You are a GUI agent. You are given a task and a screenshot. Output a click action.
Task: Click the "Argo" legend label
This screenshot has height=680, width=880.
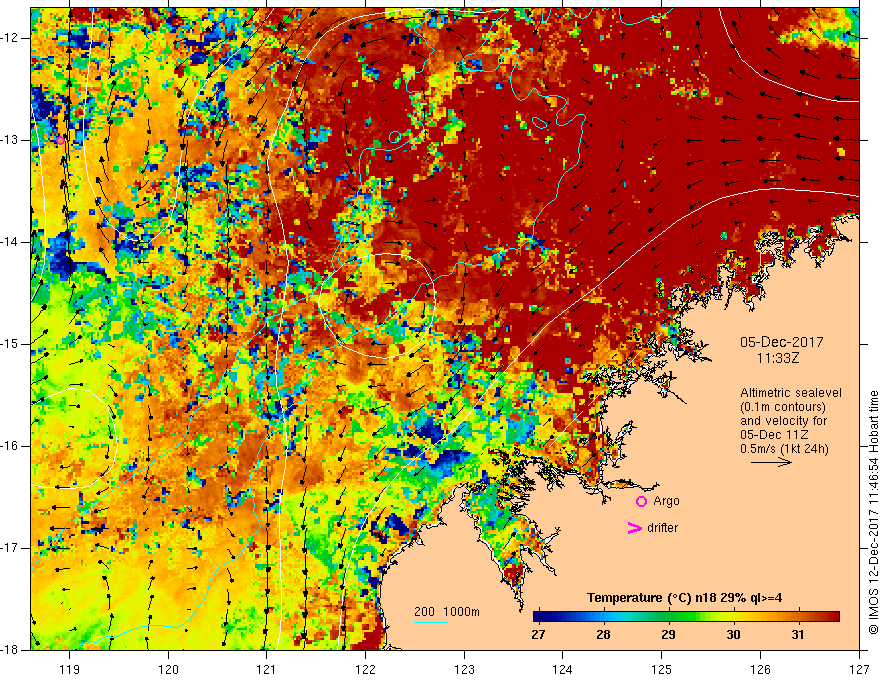pyautogui.click(x=666, y=501)
